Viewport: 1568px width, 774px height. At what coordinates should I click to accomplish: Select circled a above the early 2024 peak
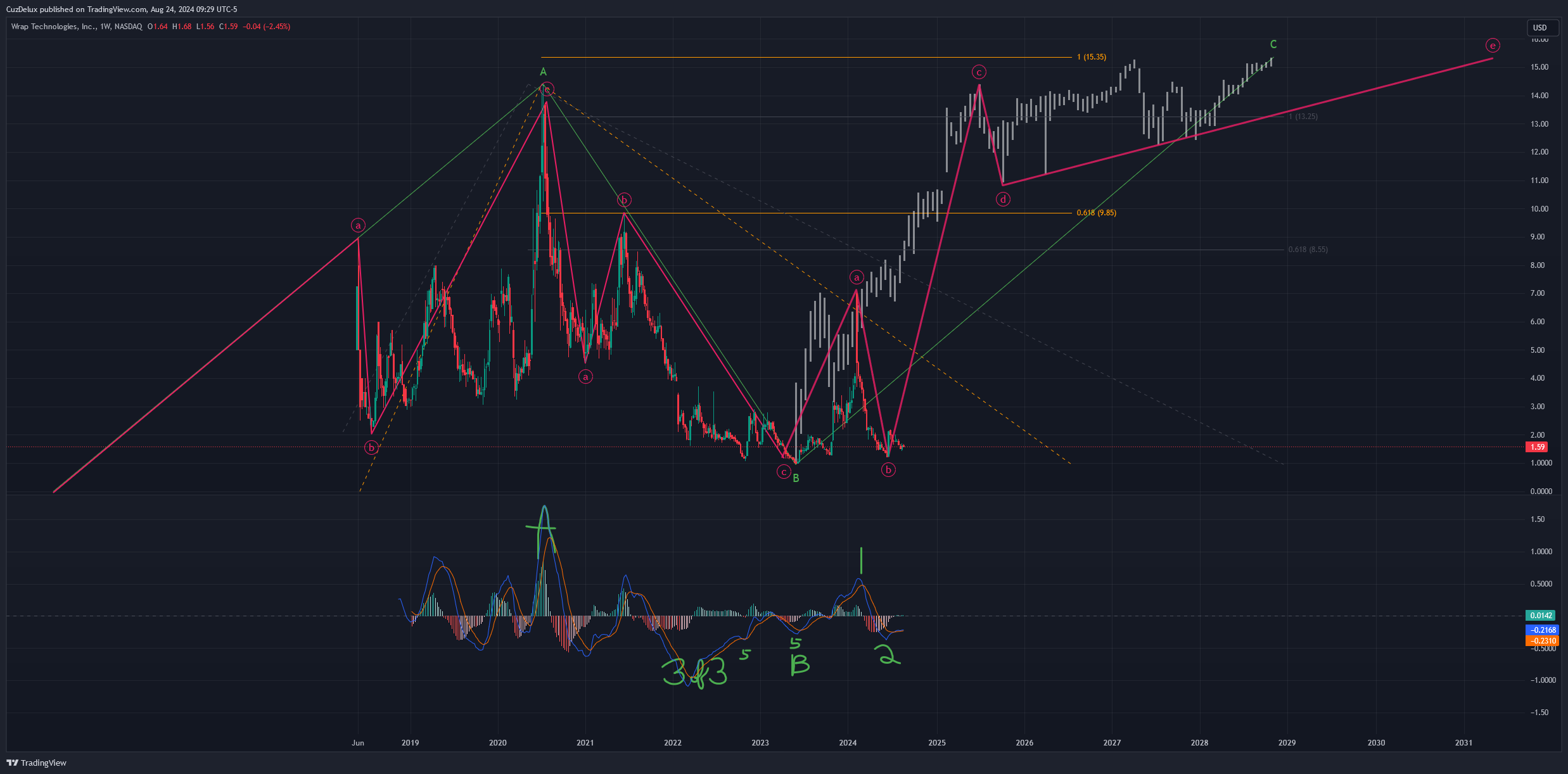(857, 277)
